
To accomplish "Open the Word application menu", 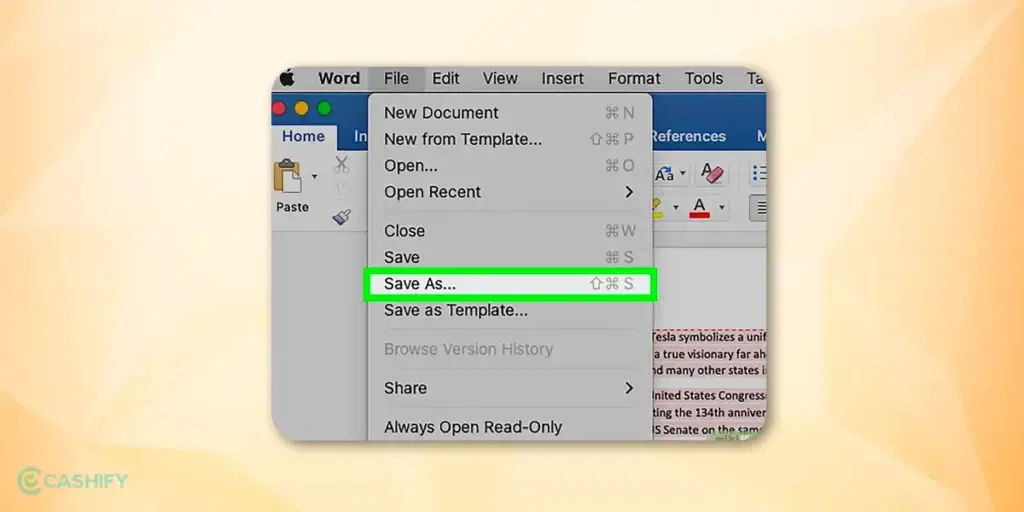I will point(339,78).
